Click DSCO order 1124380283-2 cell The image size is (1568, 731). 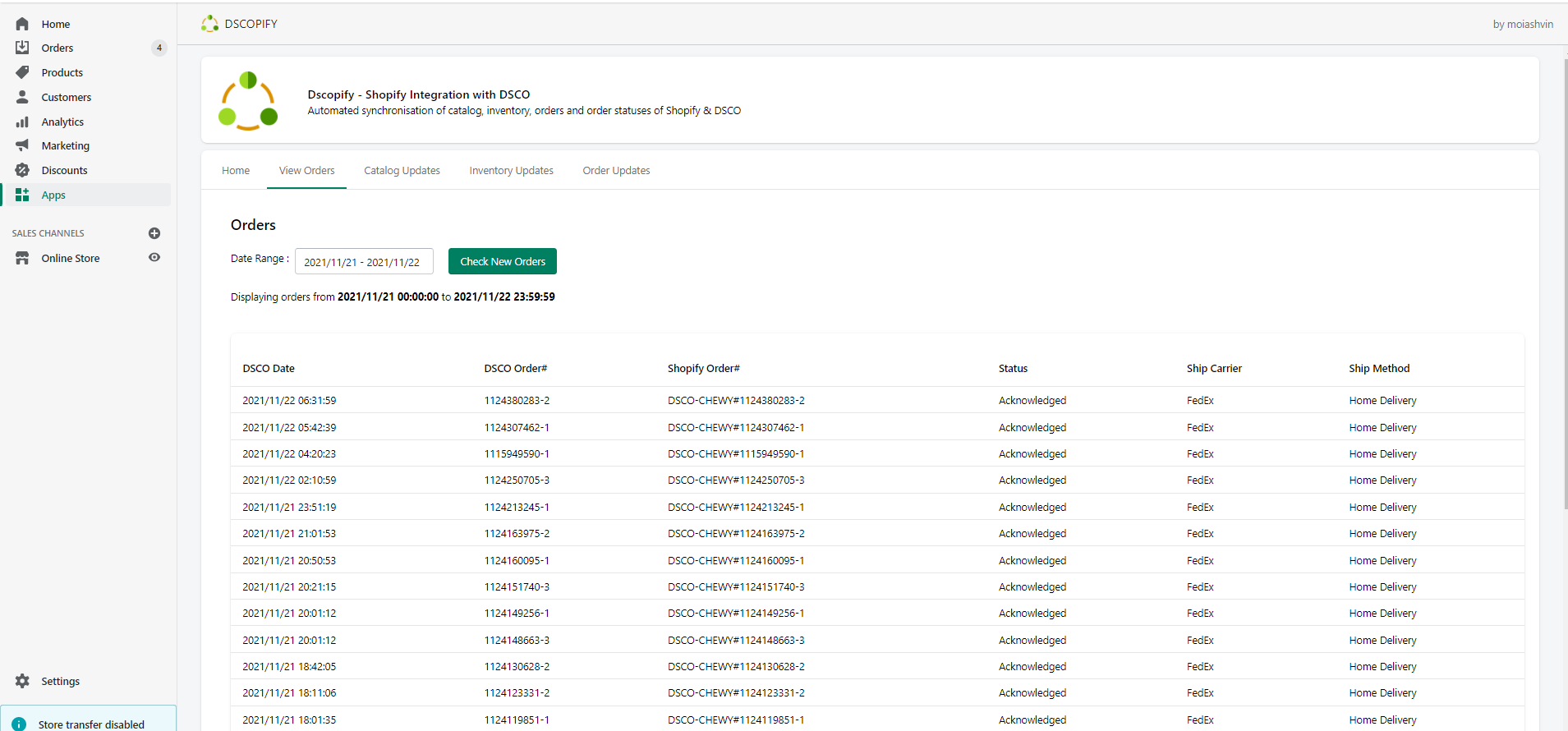pos(517,400)
